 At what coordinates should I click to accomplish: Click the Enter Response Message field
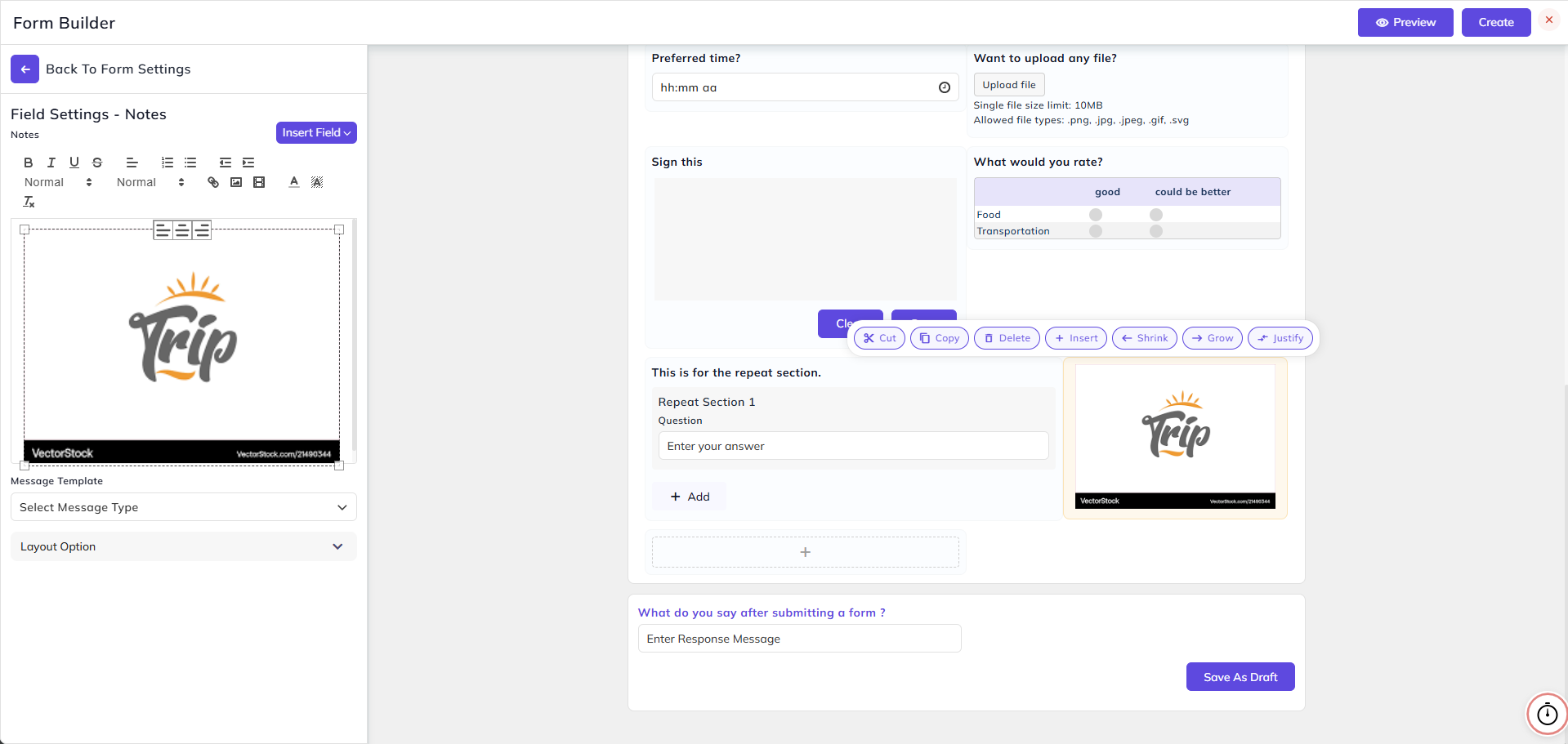[800, 639]
